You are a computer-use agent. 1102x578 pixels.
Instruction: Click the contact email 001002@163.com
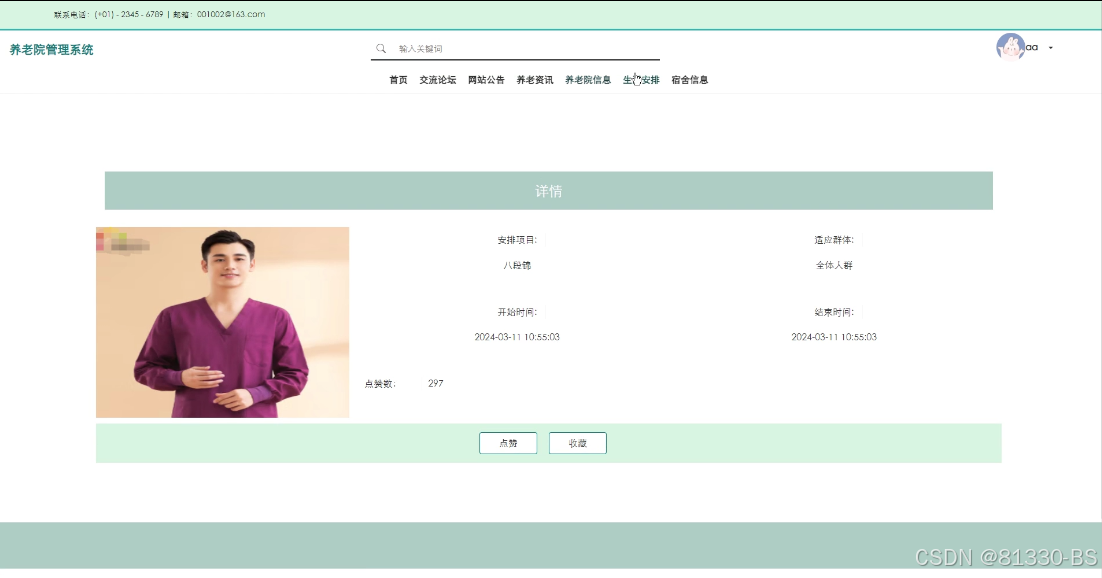click(231, 14)
